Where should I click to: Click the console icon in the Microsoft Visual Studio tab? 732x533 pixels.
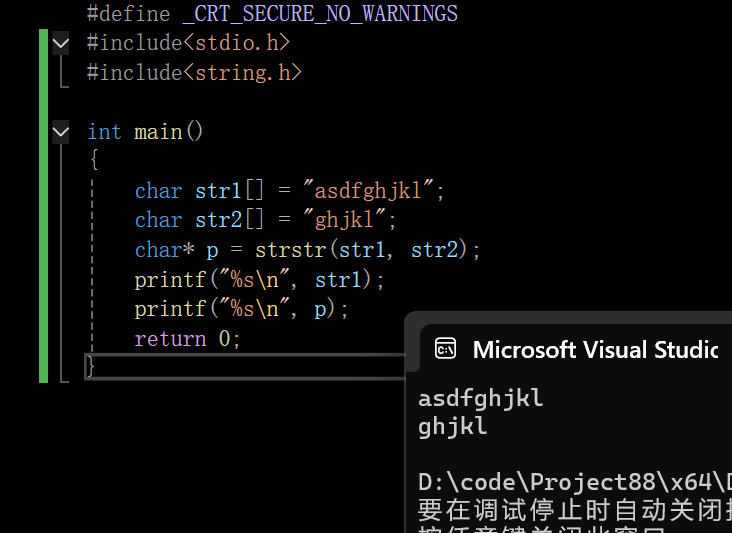click(x=445, y=349)
